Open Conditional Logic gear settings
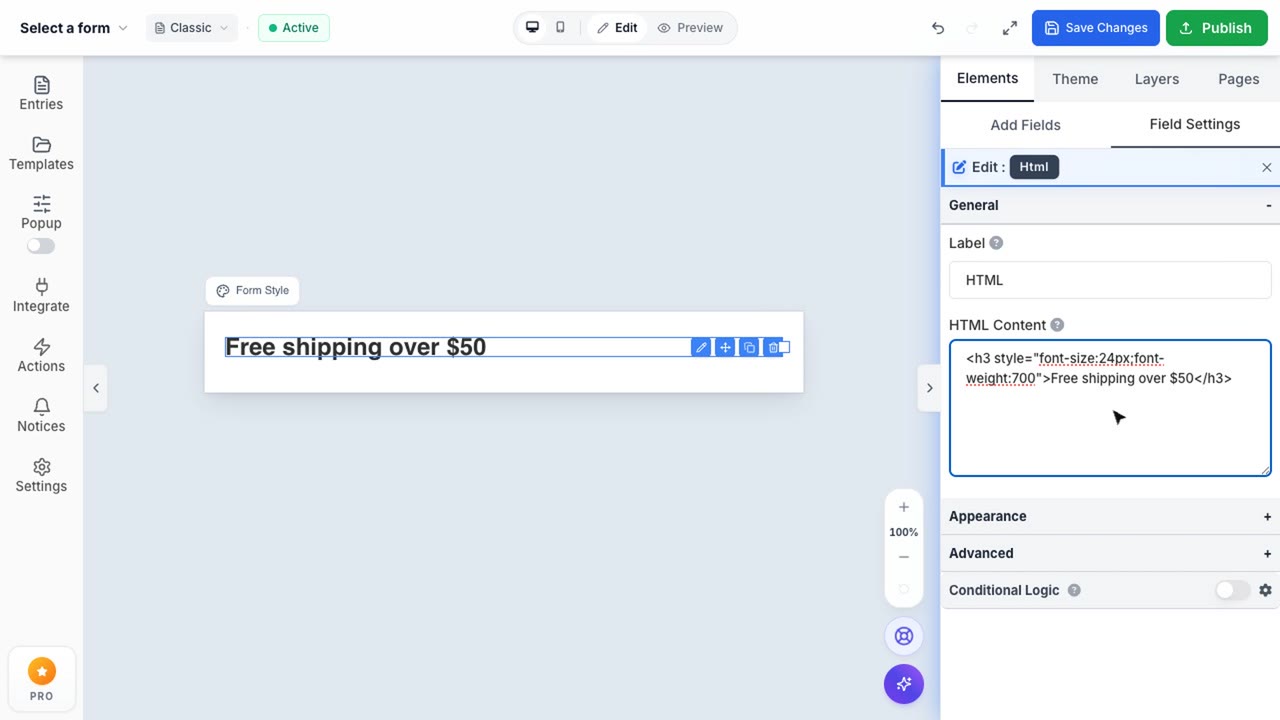The image size is (1280, 720). click(1265, 590)
